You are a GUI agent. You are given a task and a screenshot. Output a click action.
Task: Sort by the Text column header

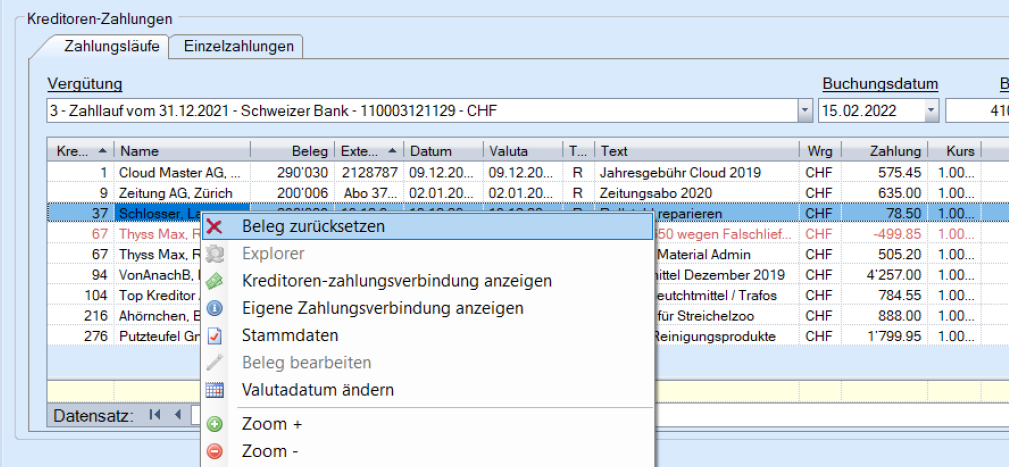coord(697,151)
